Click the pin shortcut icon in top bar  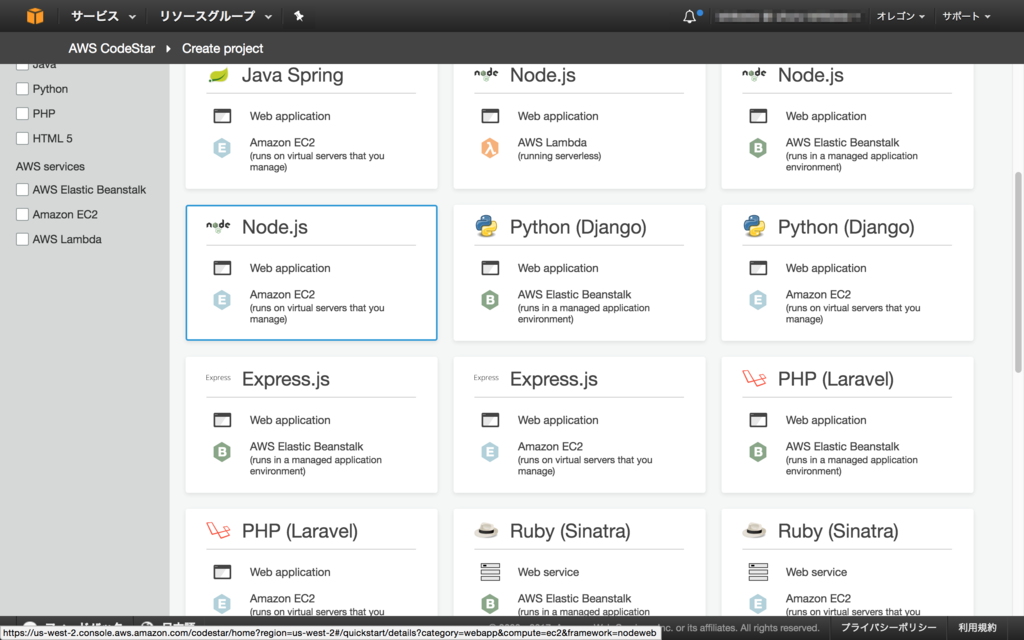tap(298, 16)
